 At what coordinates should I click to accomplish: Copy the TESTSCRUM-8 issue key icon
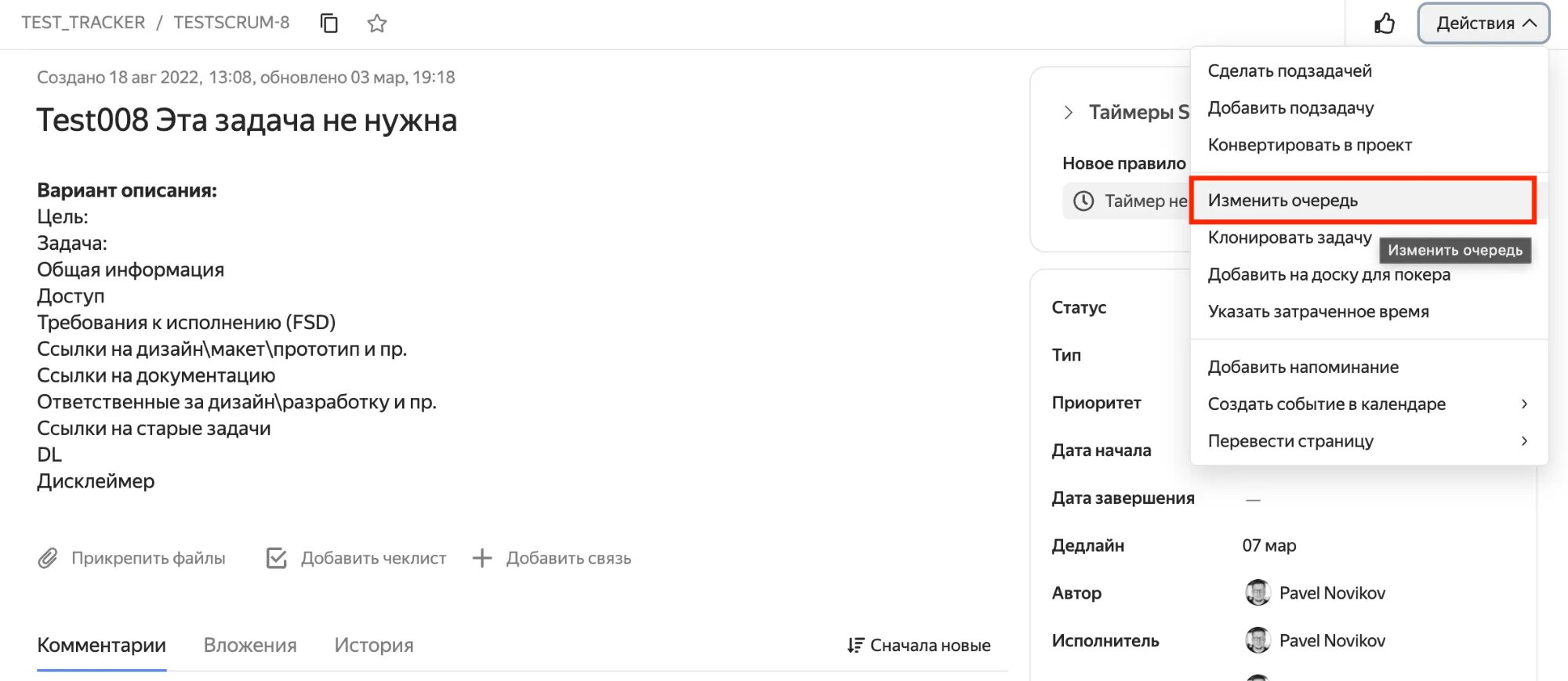329,24
